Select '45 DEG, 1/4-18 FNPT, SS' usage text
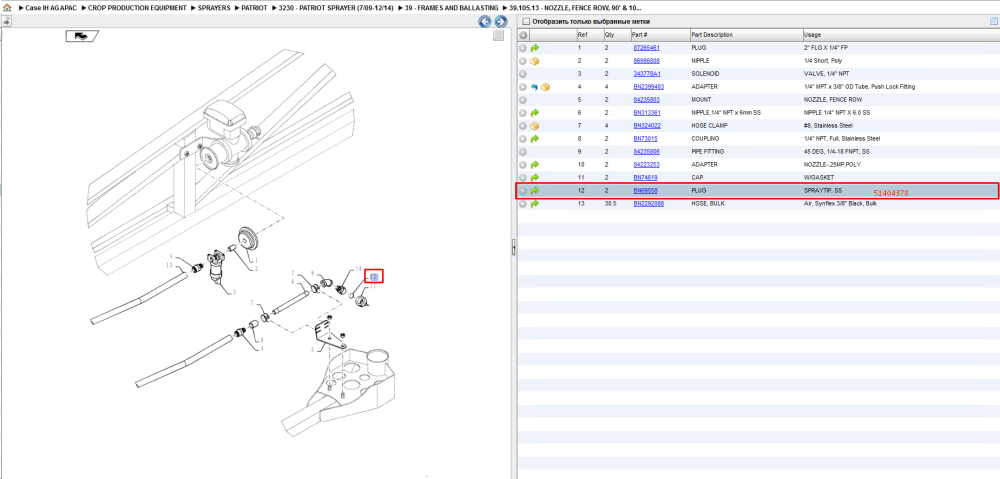This screenshot has width=1000, height=479. (838, 152)
